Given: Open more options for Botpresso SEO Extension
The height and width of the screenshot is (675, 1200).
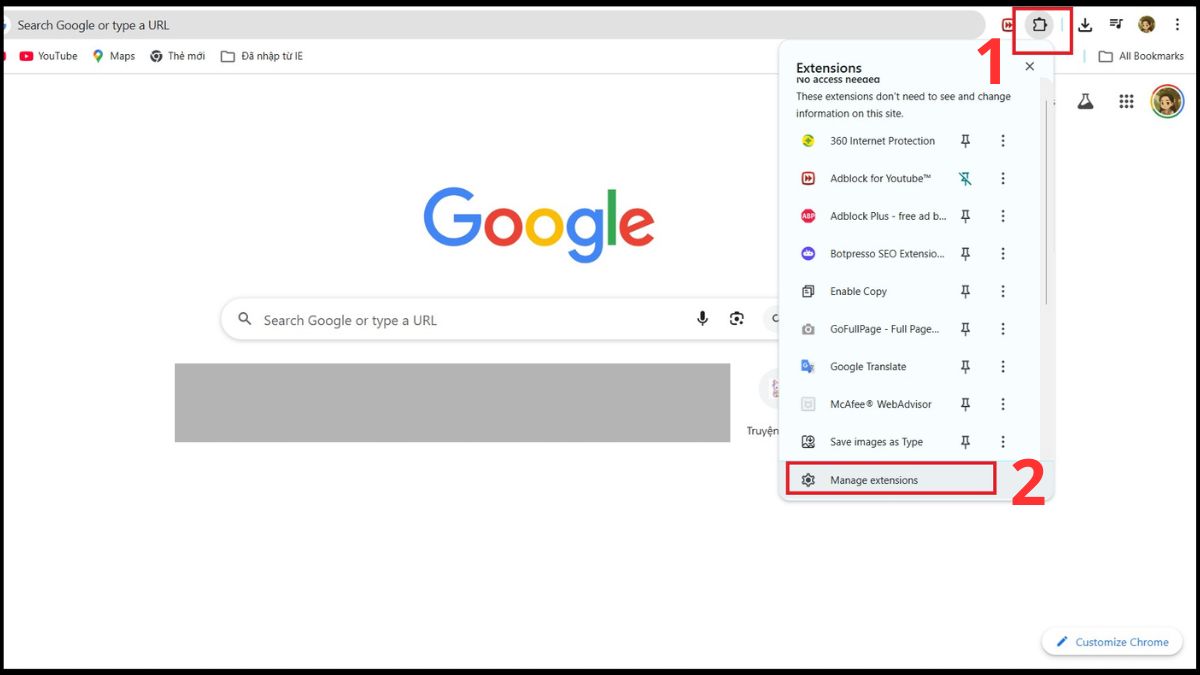Looking at the screenshot, I should click(x=1003, y=254).
